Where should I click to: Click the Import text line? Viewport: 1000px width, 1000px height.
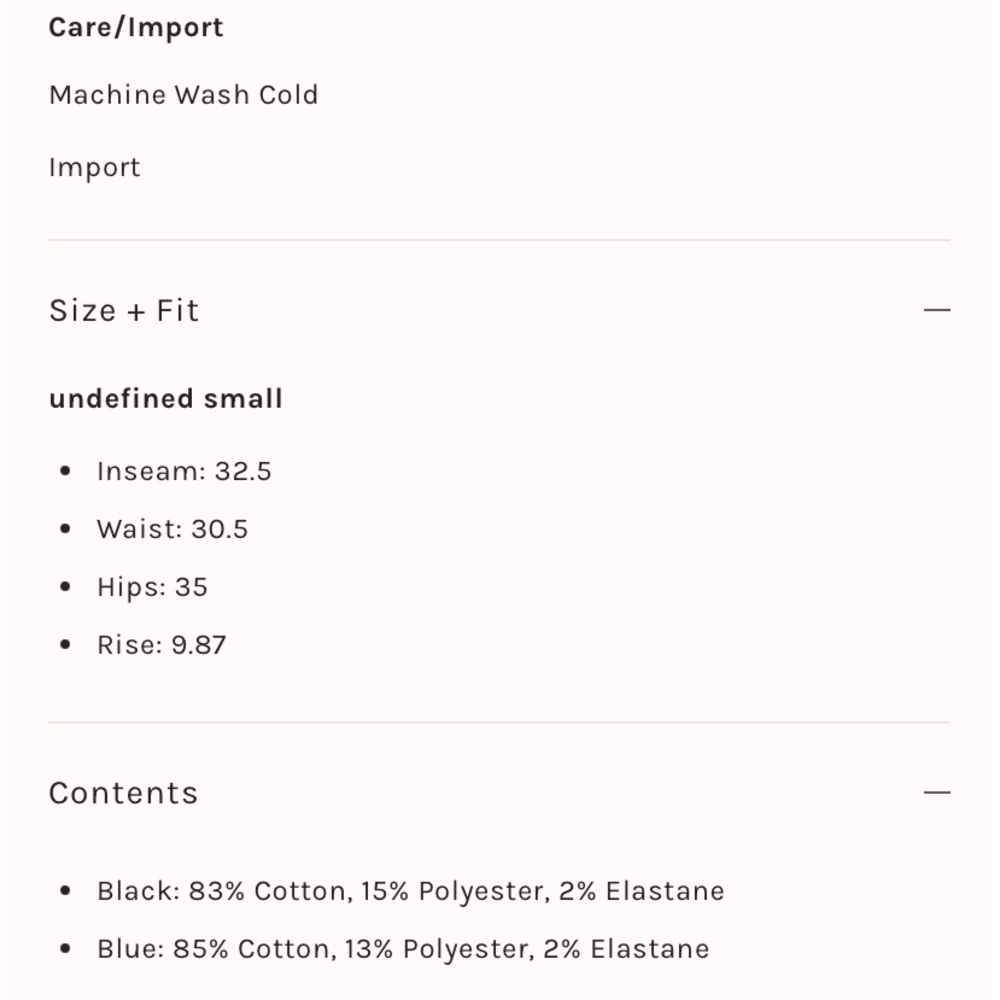[x=94, y=168]
